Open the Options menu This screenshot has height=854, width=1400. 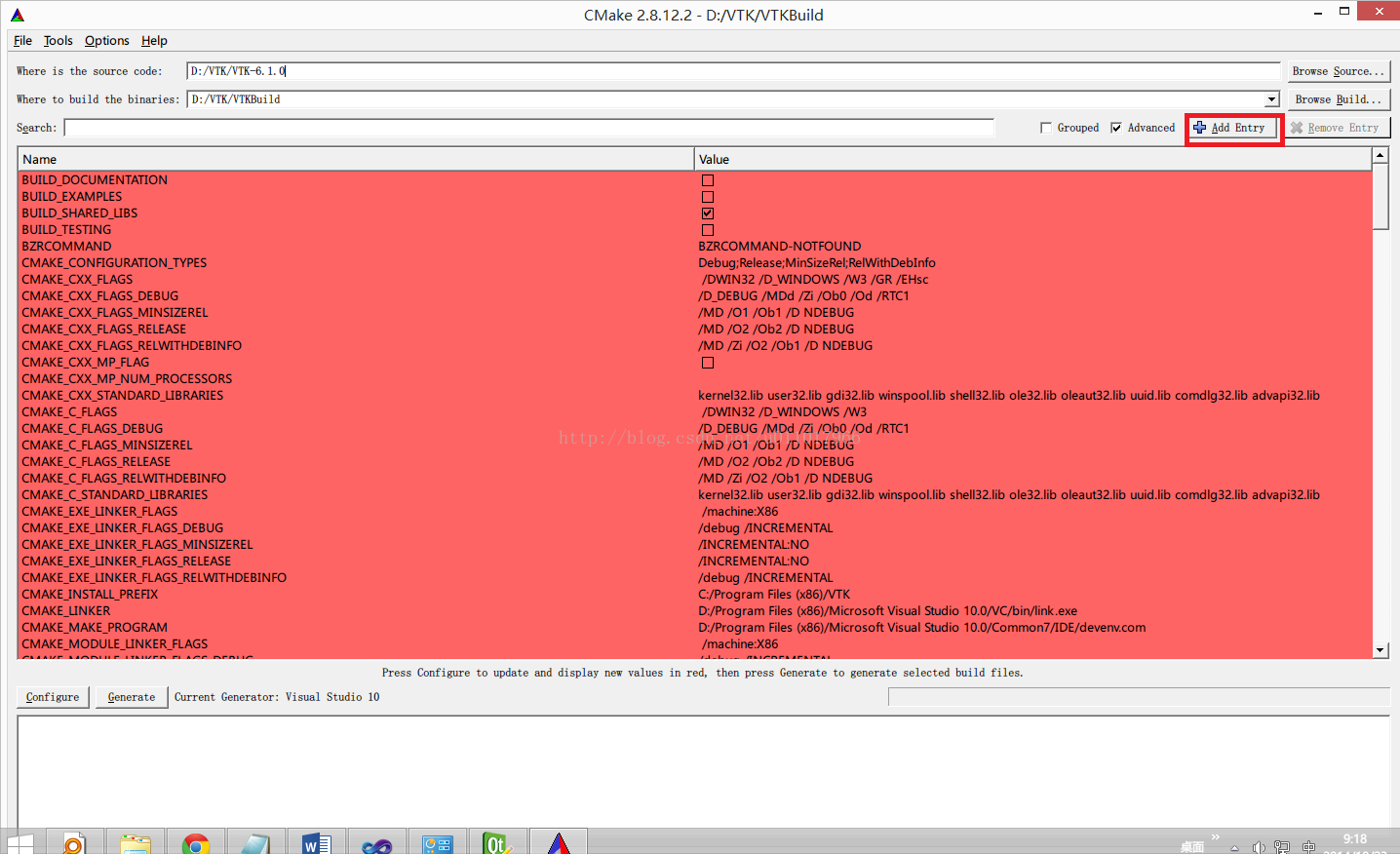click(x=106, y=40)
